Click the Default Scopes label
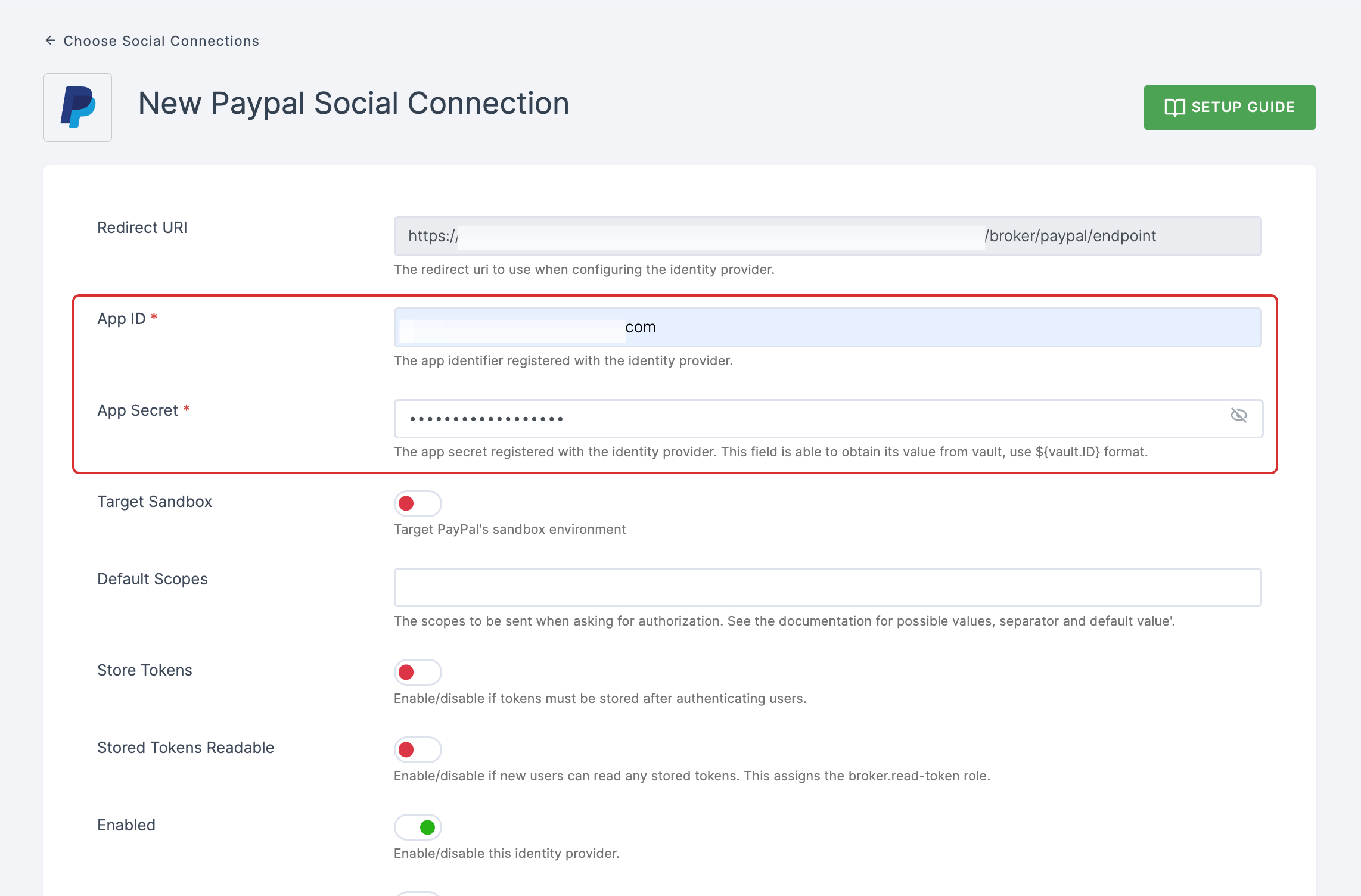1361x896 pixels. (153, 579)
